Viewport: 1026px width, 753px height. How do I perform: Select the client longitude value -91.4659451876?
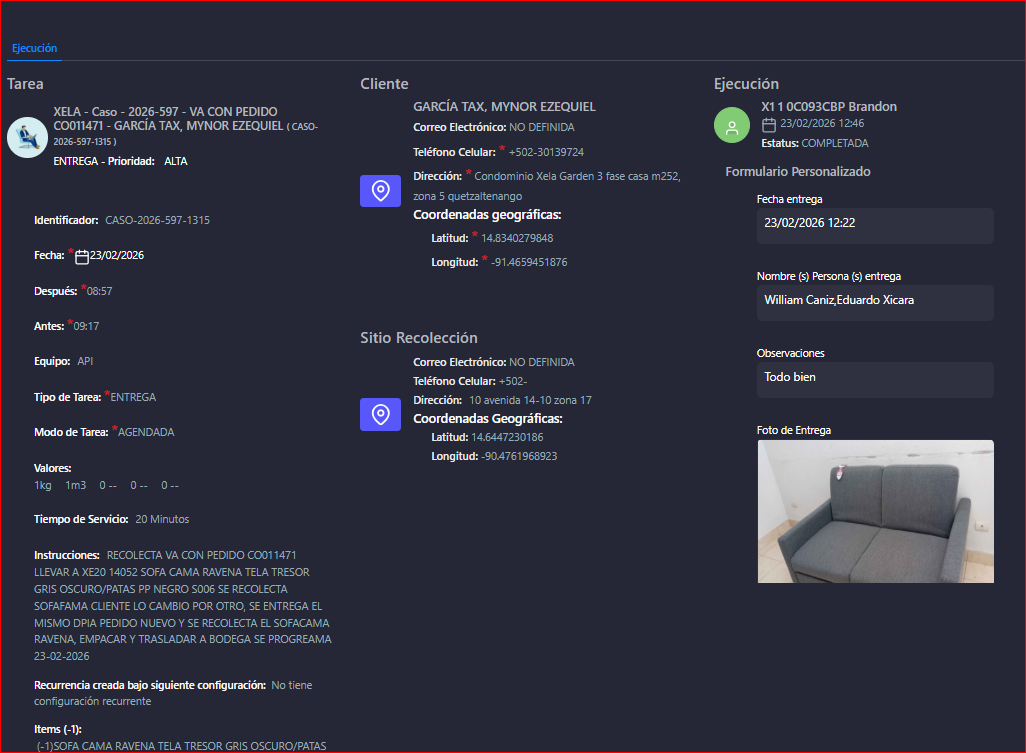click(x=529, y=262)
